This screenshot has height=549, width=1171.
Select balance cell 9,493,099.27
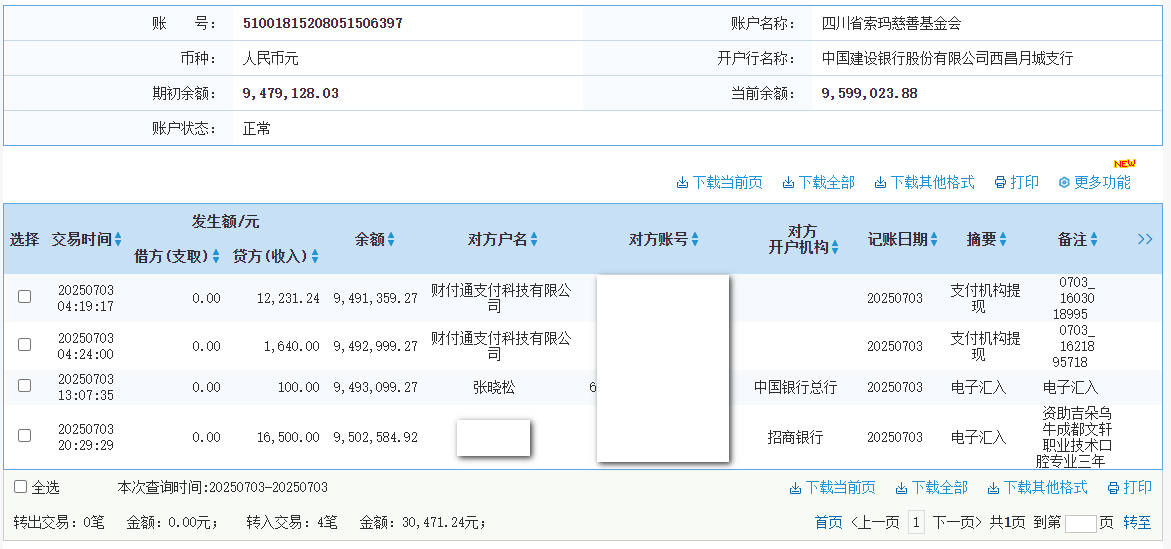(375, 388)
